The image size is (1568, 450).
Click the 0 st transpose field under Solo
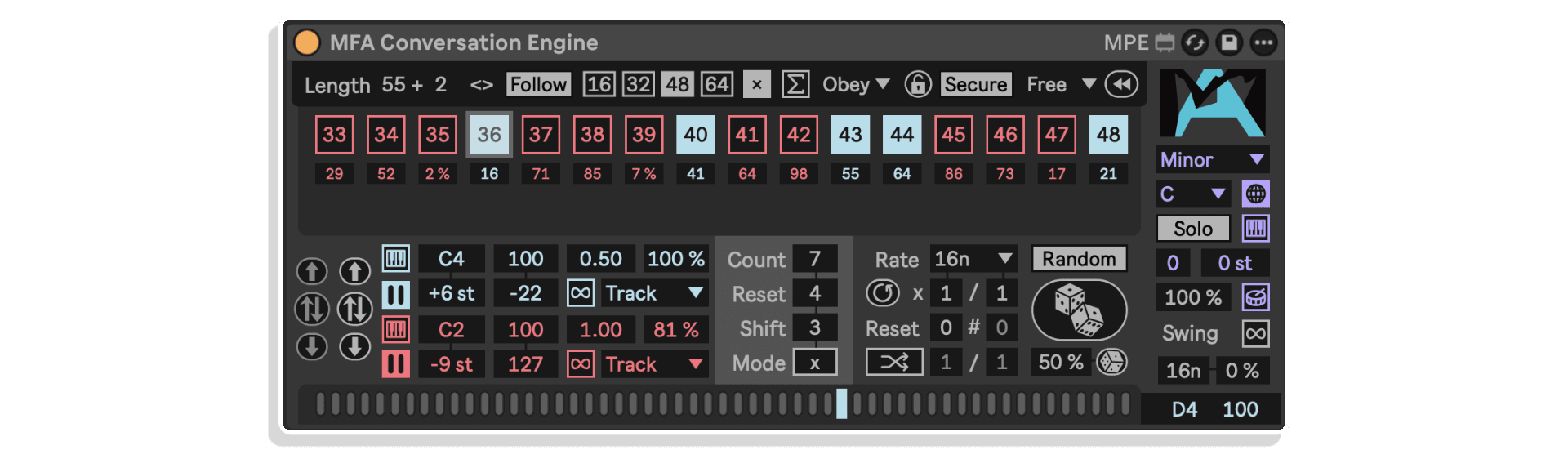(x=1235, y=263)
